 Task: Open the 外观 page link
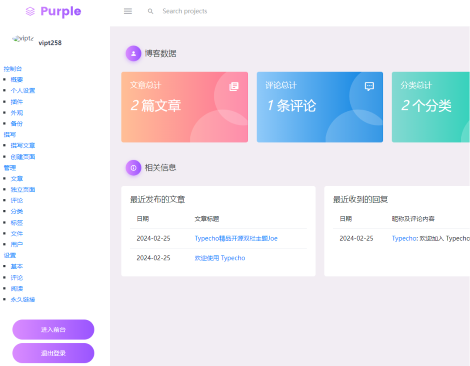pos(17,113)
